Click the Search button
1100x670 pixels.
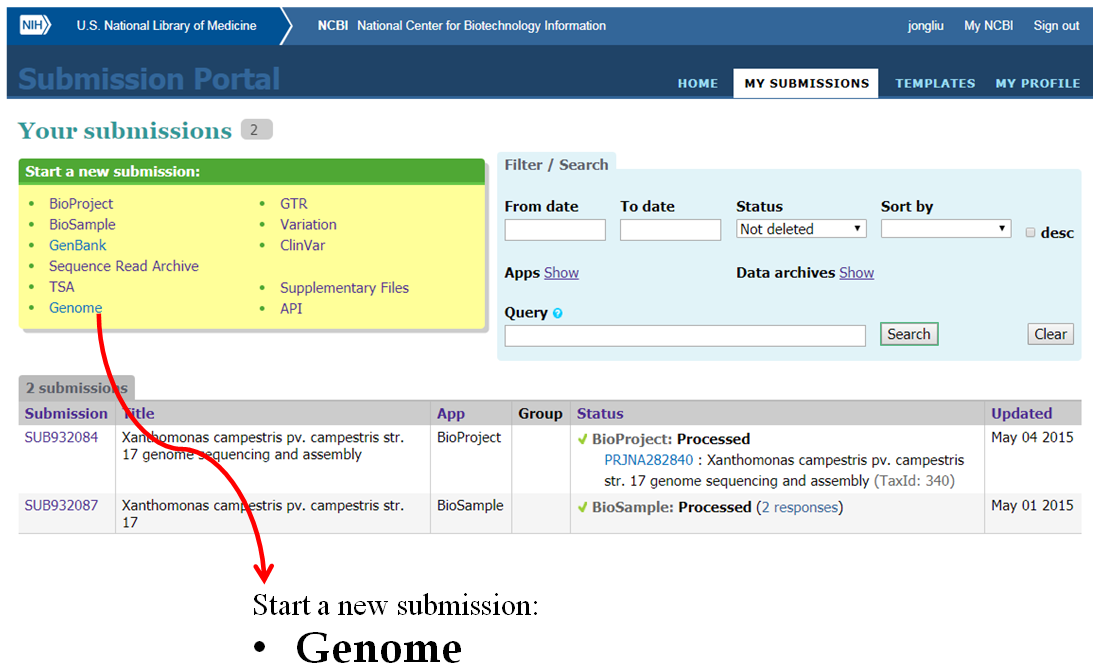pos(909,335)
